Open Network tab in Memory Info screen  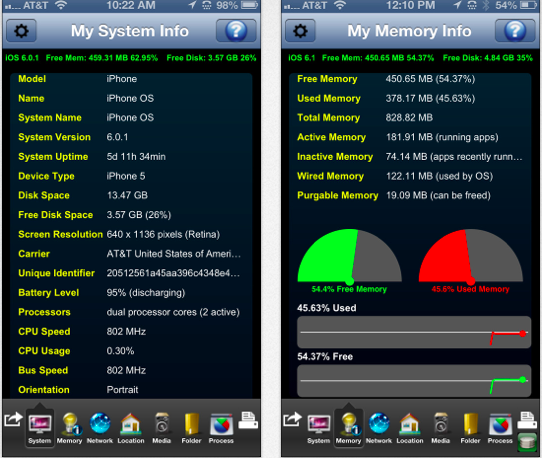pyautogui.click(x=379, y=428)
